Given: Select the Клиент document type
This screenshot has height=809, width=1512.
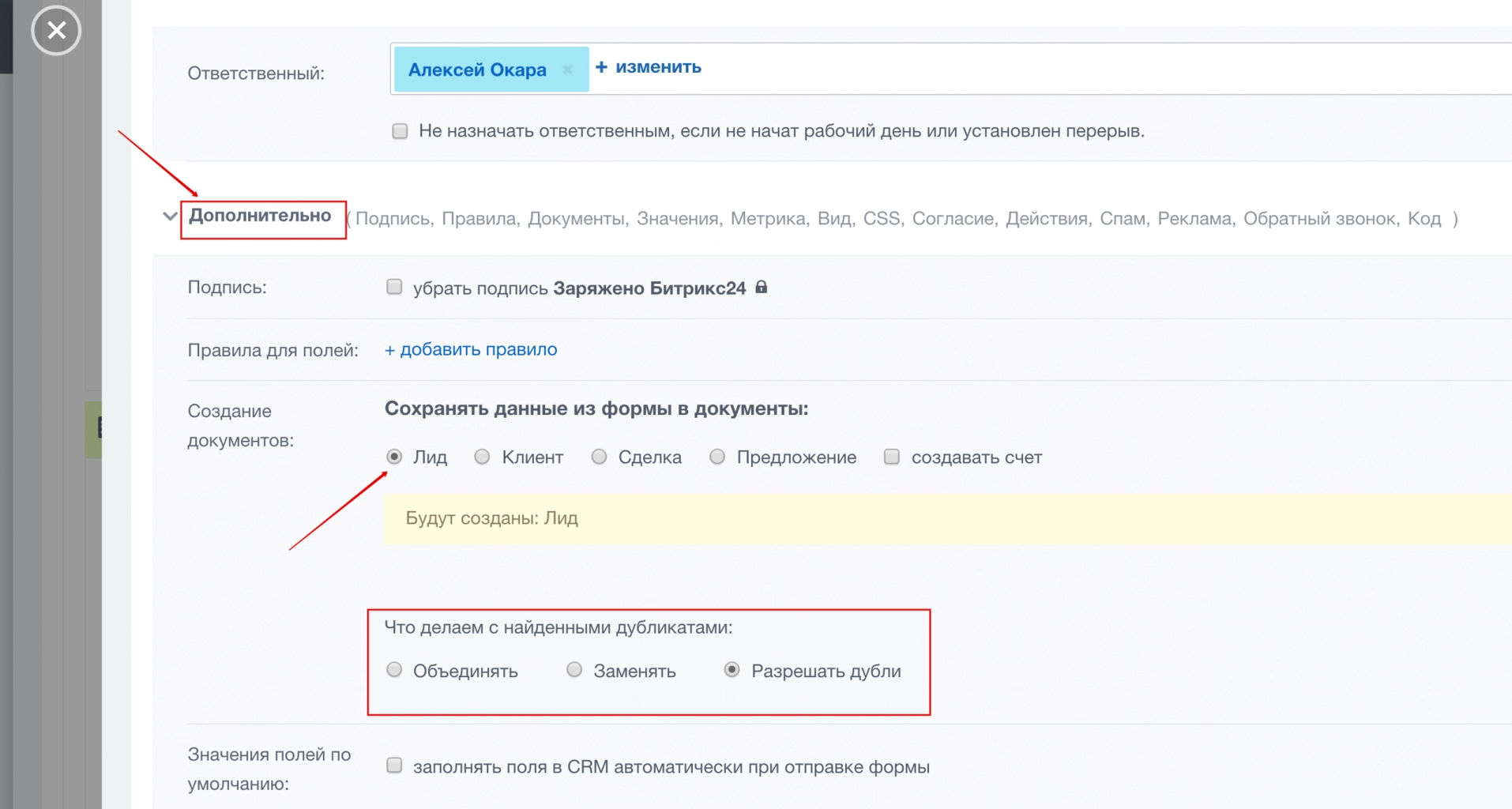Looking at the screenshot, I should pos(481,457).
